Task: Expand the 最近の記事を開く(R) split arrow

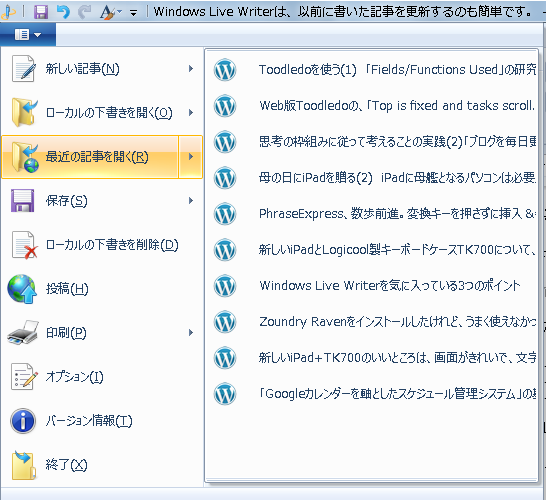Action: pyautogui.click(x=190, y=157)
